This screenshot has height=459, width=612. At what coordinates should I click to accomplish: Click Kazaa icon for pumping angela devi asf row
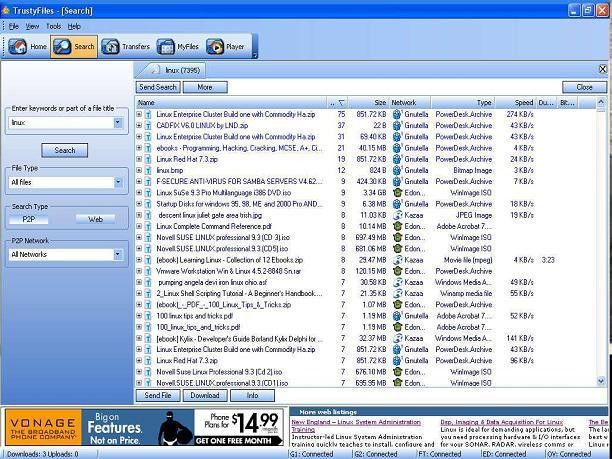pyautogui.click(x=397, y=282)
